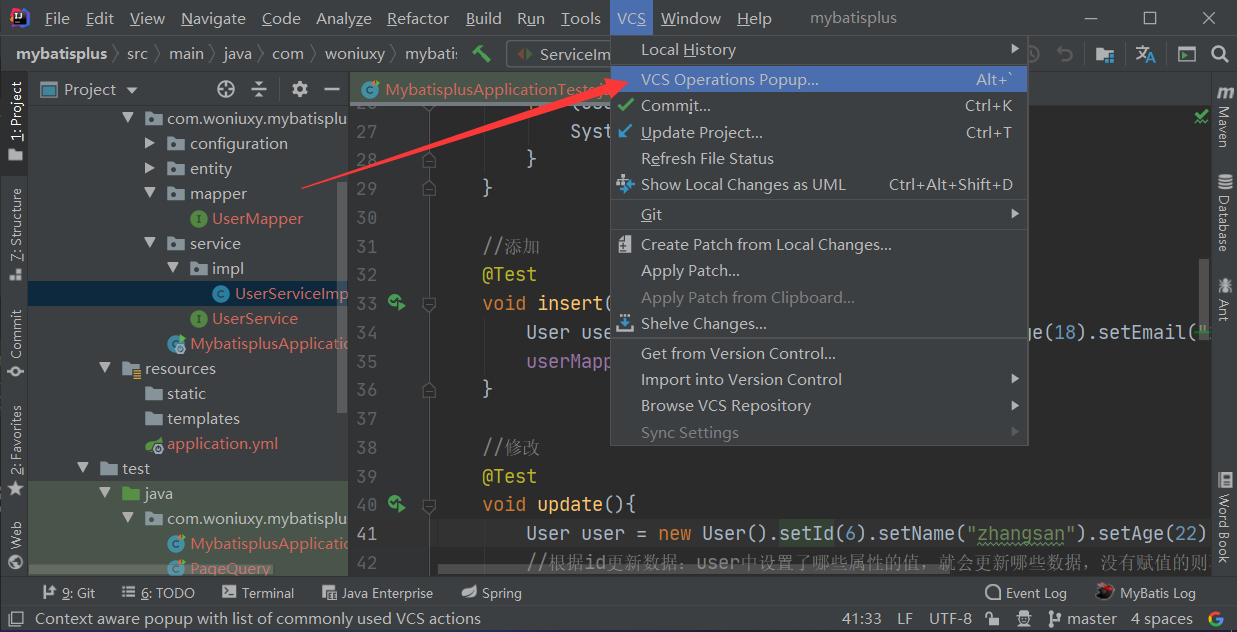Open the ServiceImpl run configuration dropdown
This screenshot has height=632, width=1237.
pos(560,54)
